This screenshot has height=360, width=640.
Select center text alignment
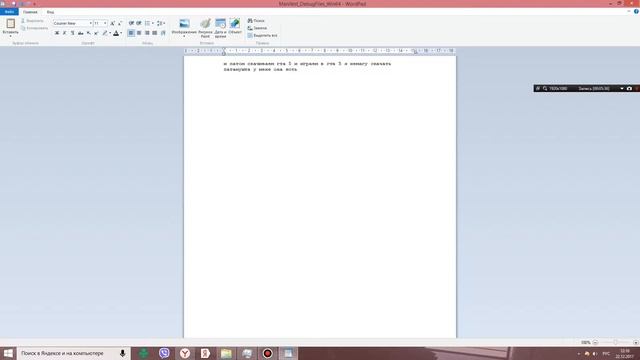pyautogui.click(x=139, y=33)
